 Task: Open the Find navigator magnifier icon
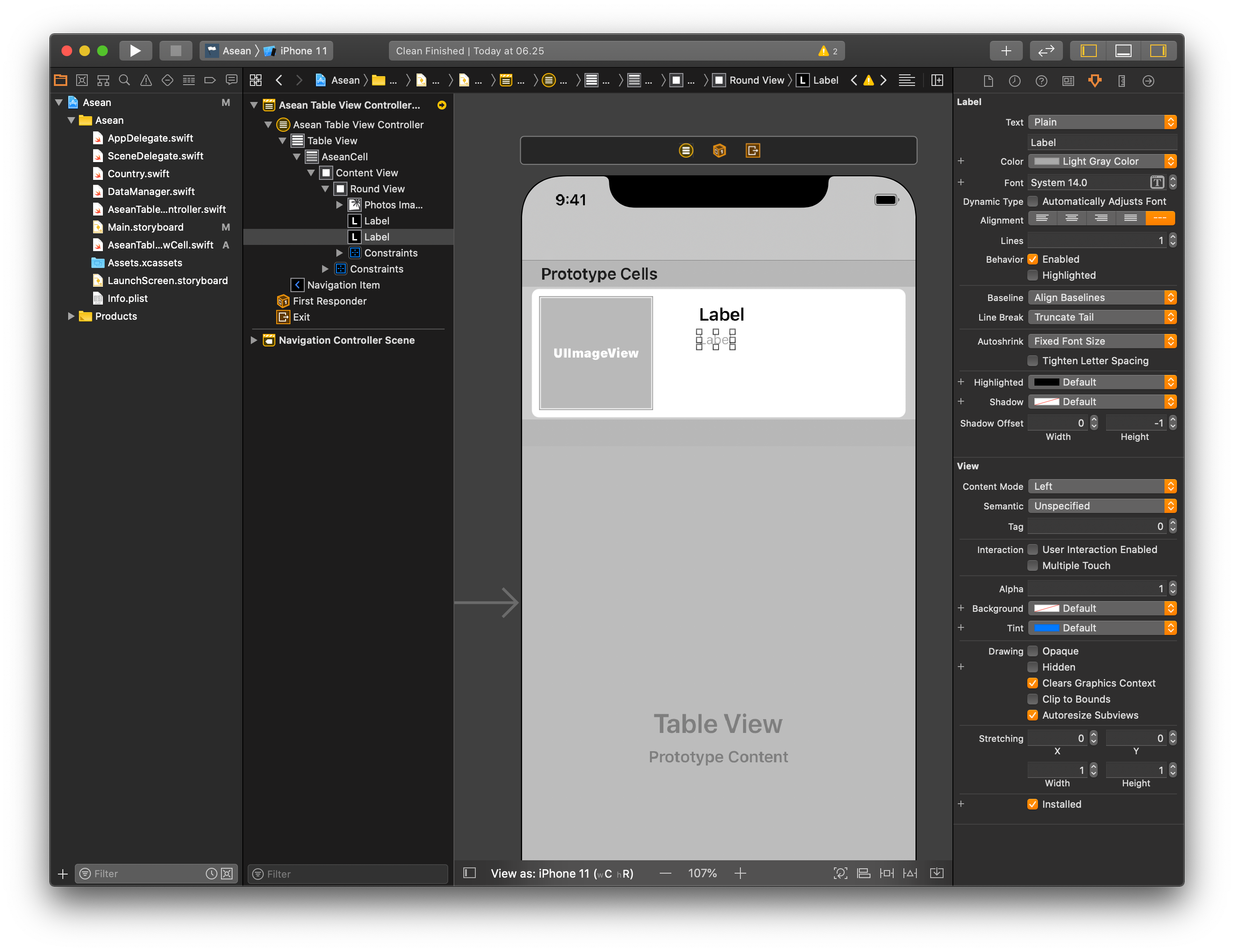[124, 80]
